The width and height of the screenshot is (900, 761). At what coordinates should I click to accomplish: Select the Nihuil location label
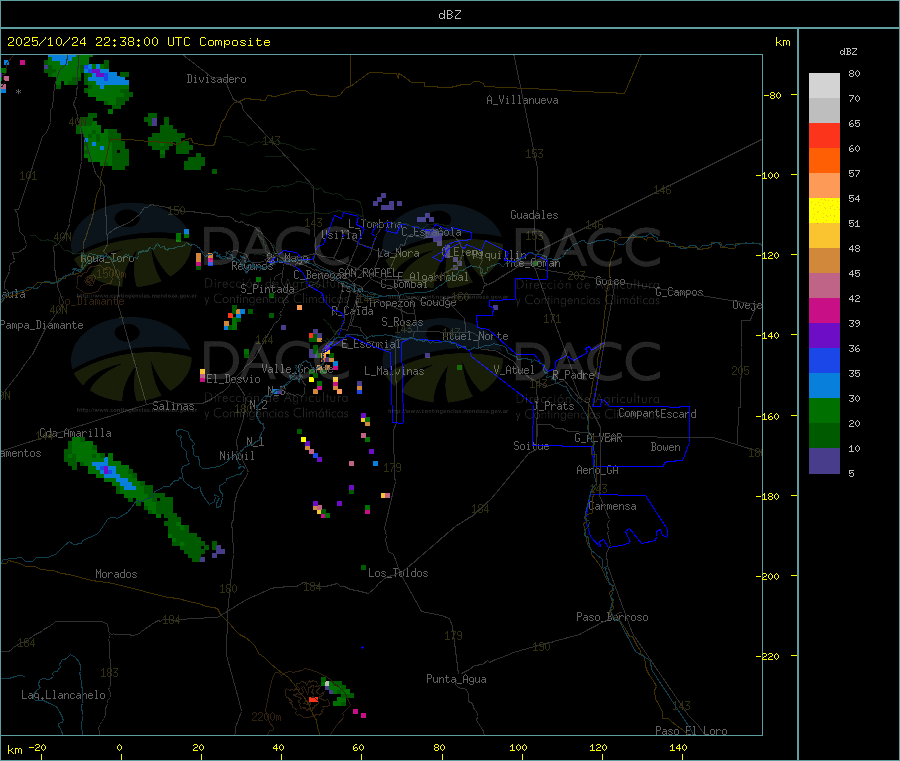[237, 456]
